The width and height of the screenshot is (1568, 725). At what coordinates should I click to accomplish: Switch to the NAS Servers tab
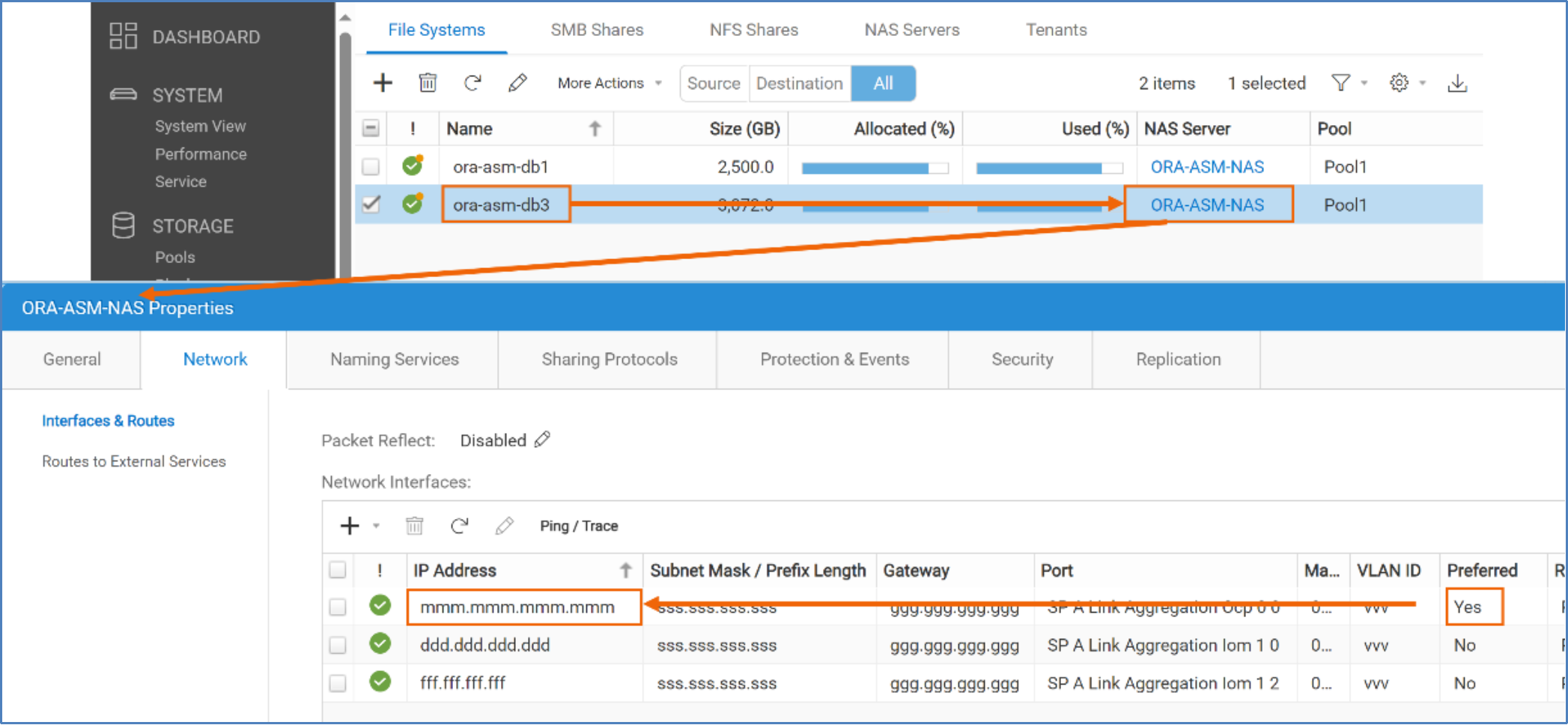[x=911, y=30]
